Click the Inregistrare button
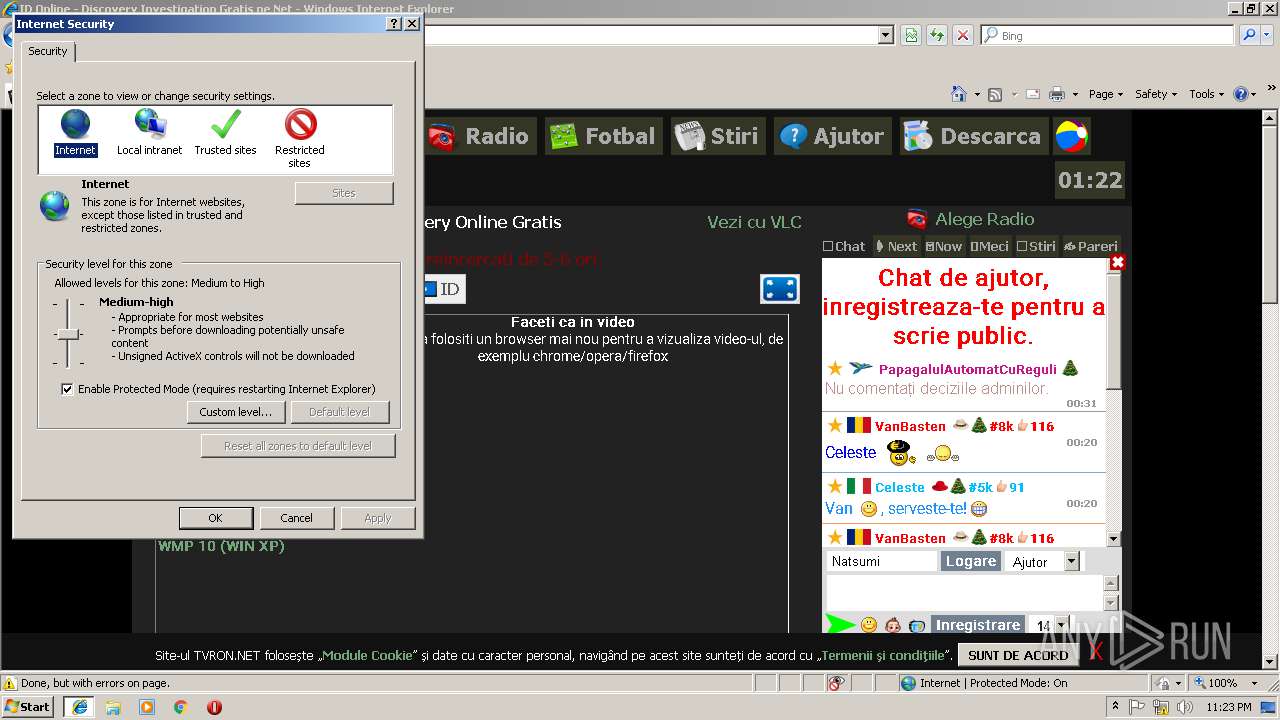This screenshot has height=720, width=1280. 978,625
